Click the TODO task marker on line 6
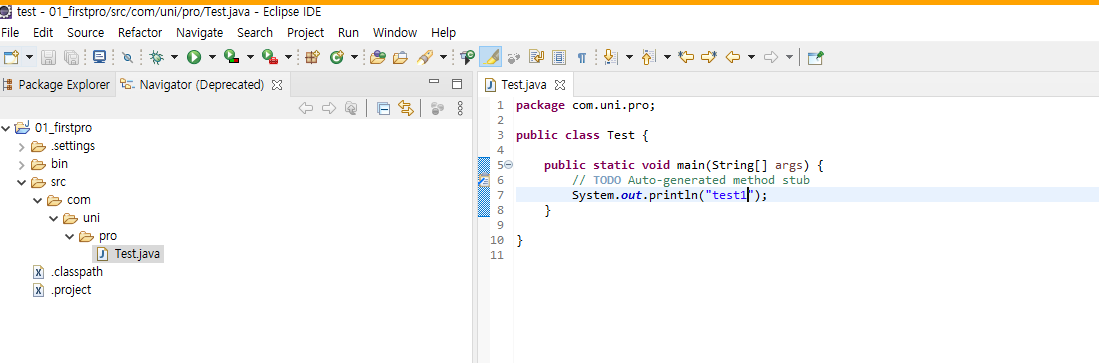 click(483, 180)
